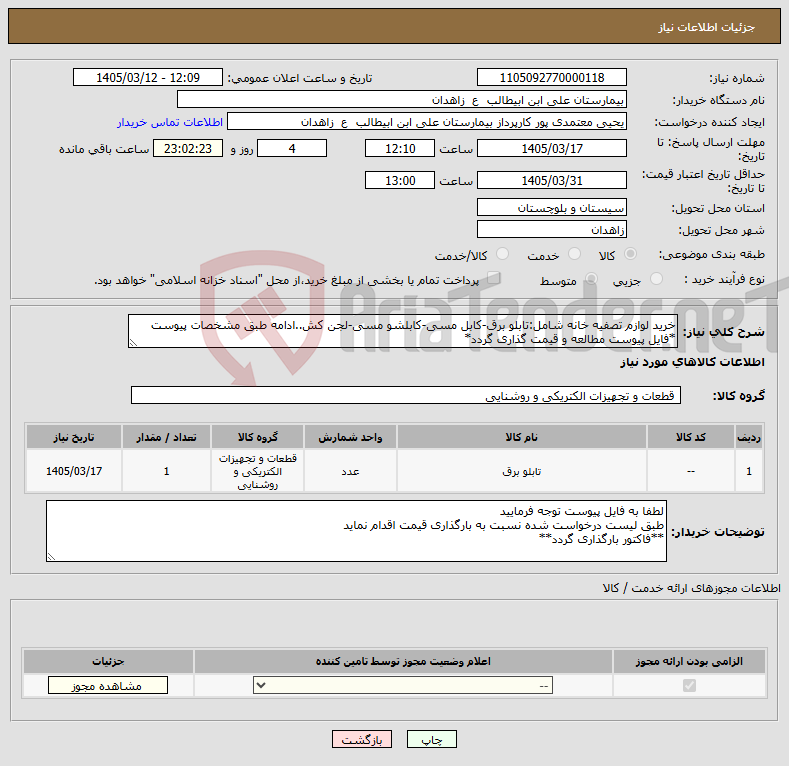Toggle the اسناد خزانه اسلامی payment checkbox
Image resolution: width=789 pixels, height=766 pixels.
point(494,278)
